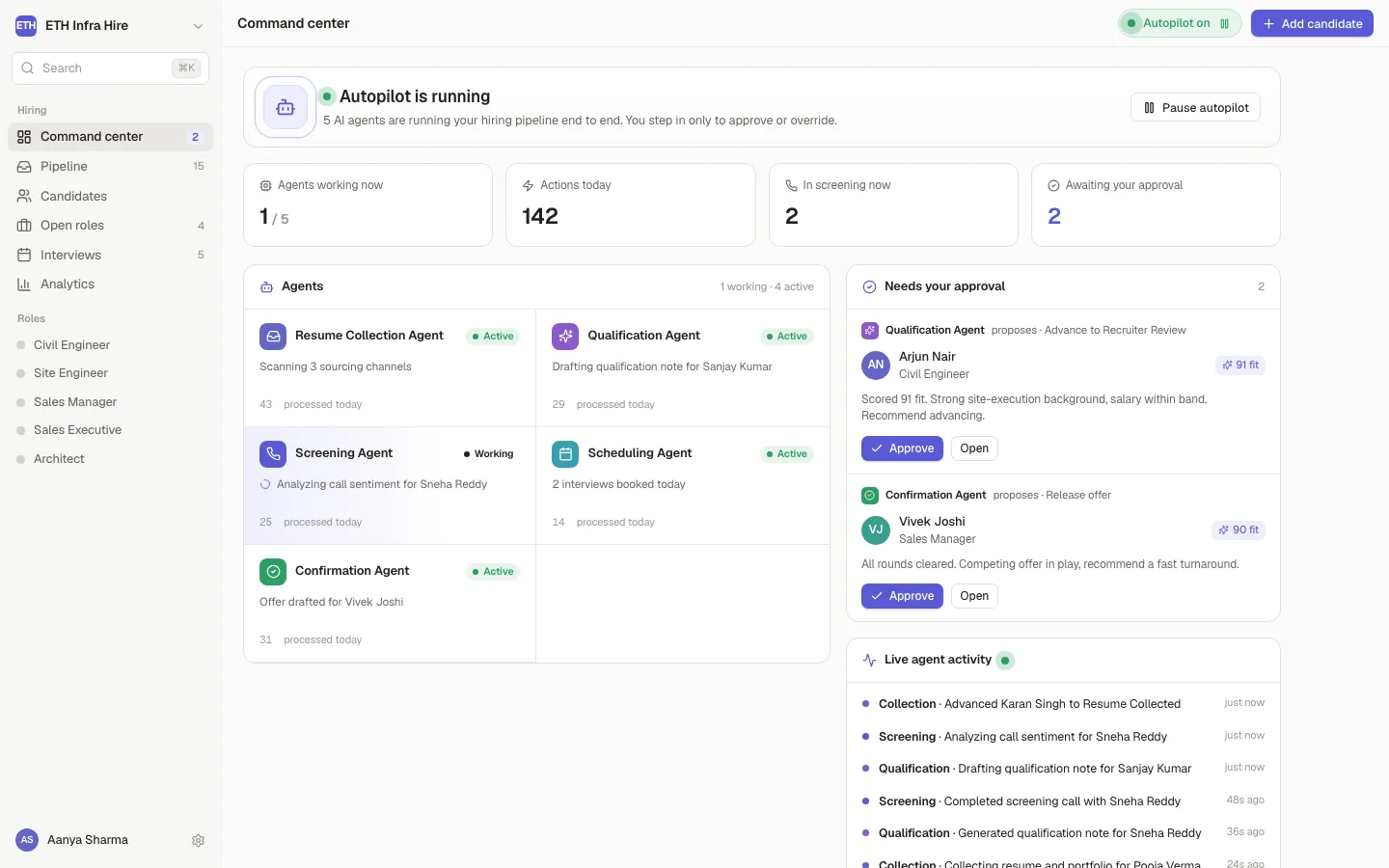Click Pause autopilot button
1389x868 pixels.
tap(1195, 108)
